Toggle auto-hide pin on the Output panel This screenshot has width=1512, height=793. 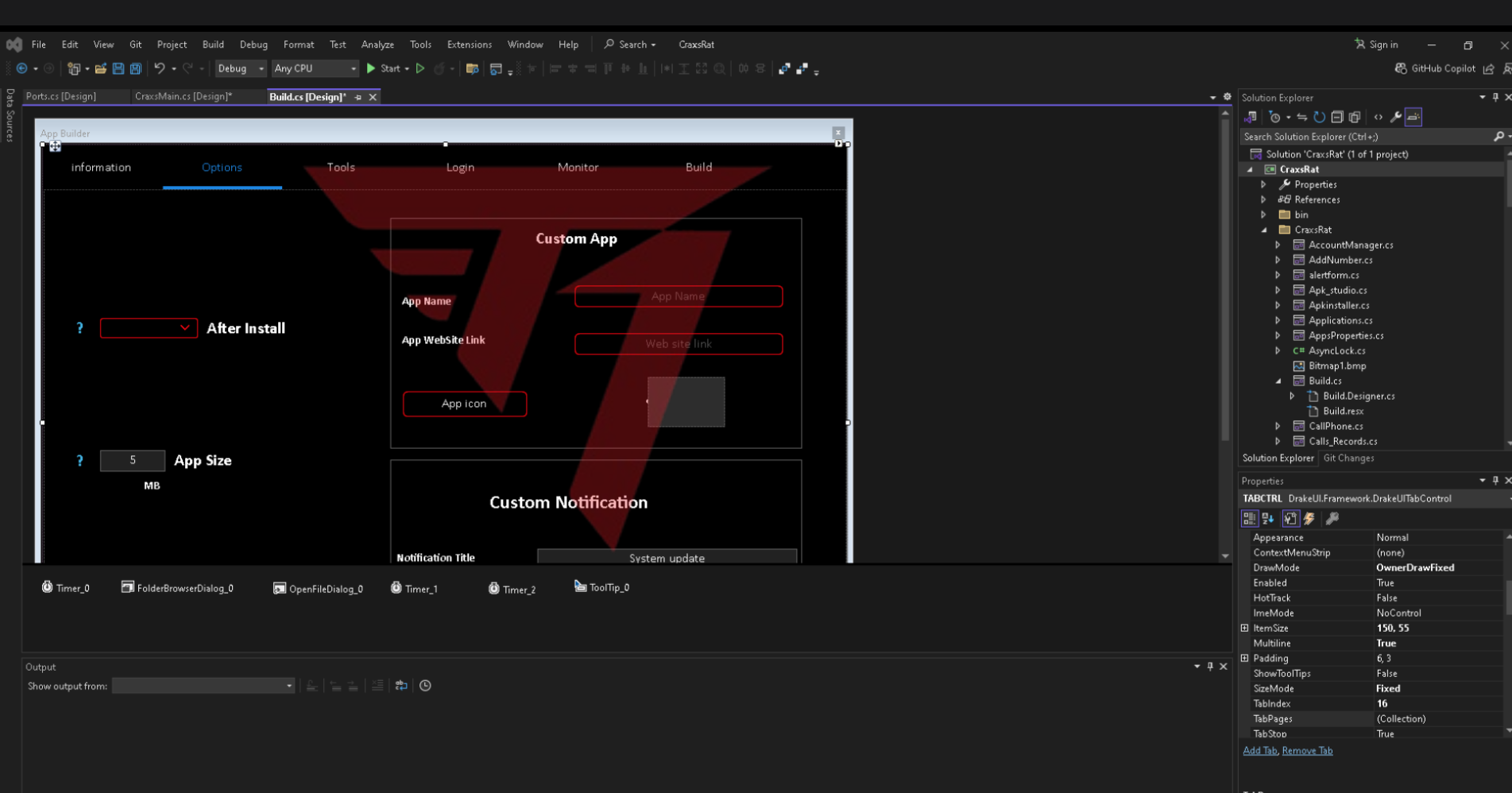(1210, 667)
